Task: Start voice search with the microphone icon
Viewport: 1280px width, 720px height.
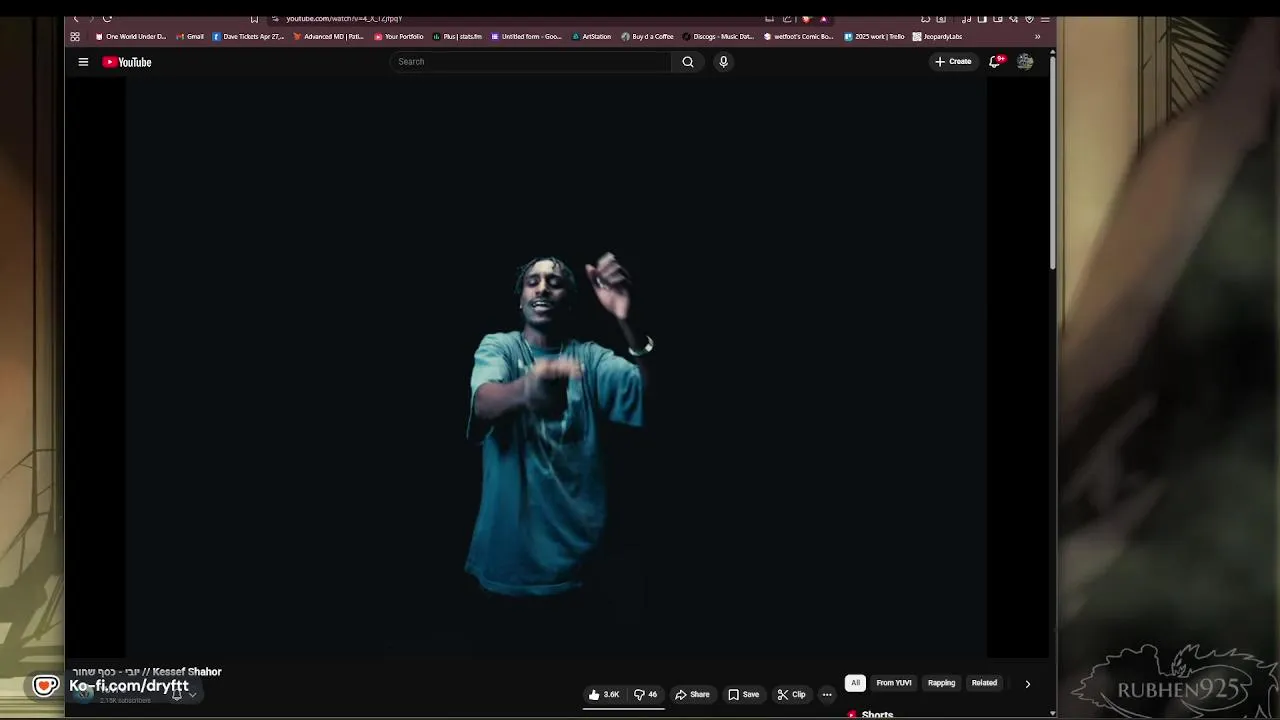Action: point(723,62)
